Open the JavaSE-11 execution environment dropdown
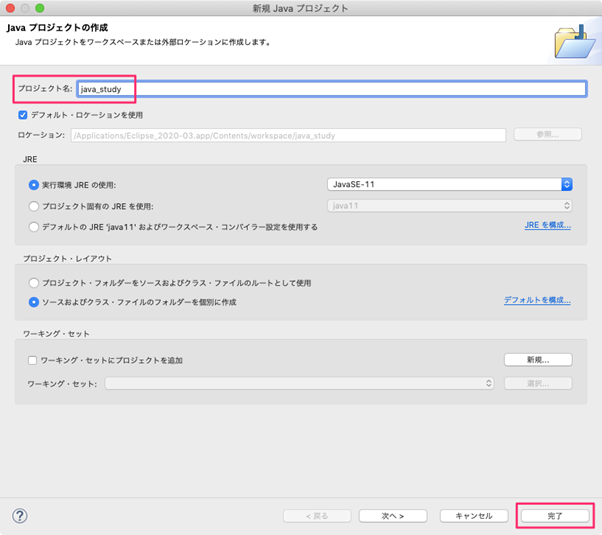 point(450,184)
